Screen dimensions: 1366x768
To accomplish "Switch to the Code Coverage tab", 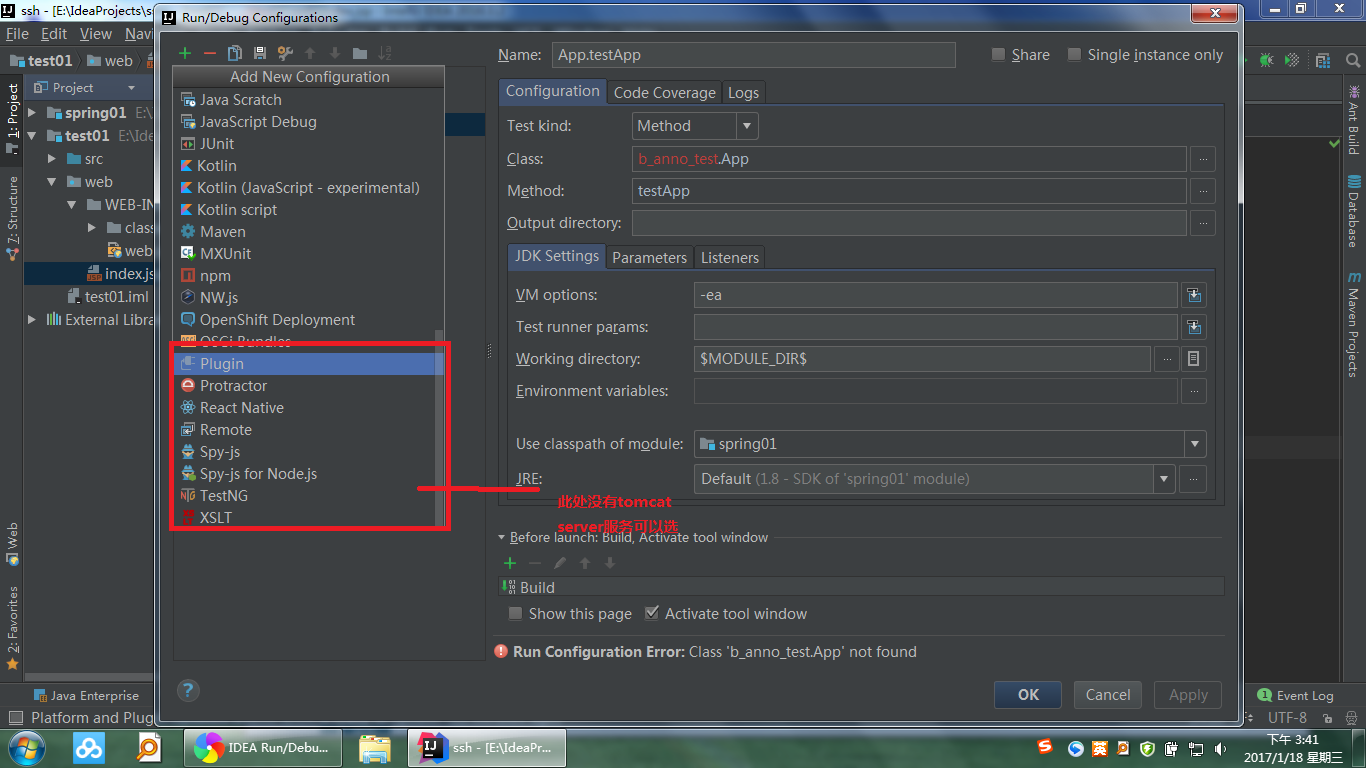I will click(x=664, y=93).
